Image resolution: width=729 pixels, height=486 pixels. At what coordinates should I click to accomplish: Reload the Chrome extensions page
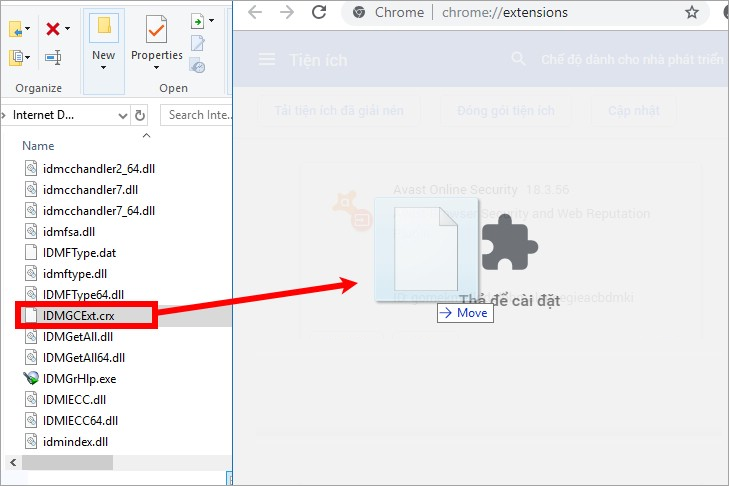pos(319,13)
